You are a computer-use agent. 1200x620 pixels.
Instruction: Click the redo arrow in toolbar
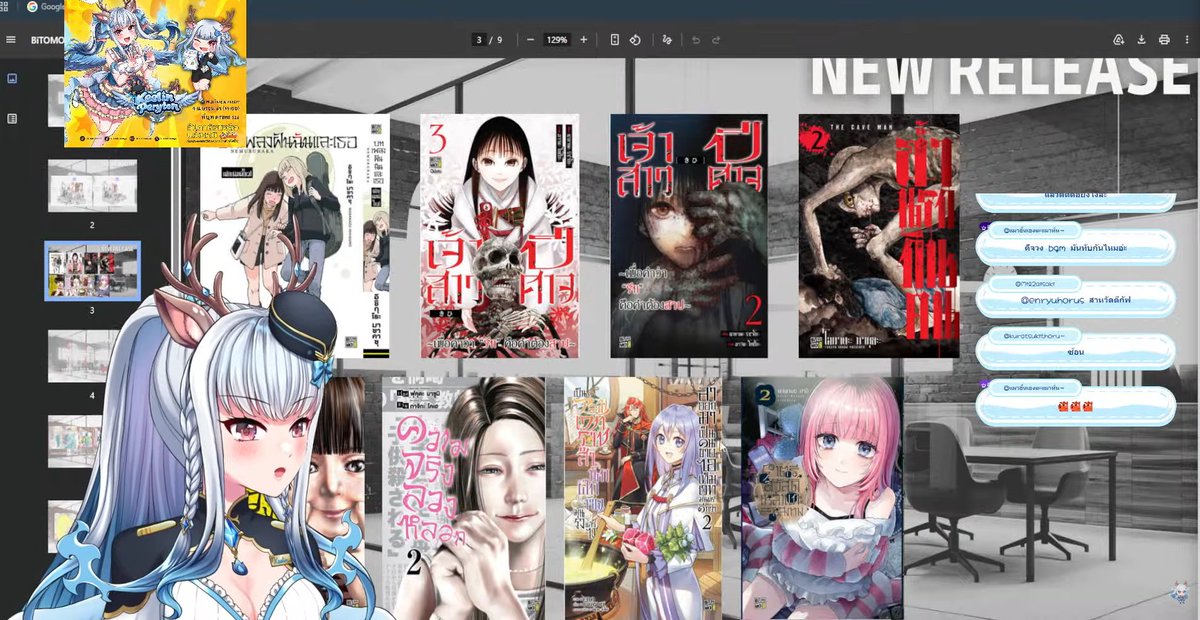[716, 40]
